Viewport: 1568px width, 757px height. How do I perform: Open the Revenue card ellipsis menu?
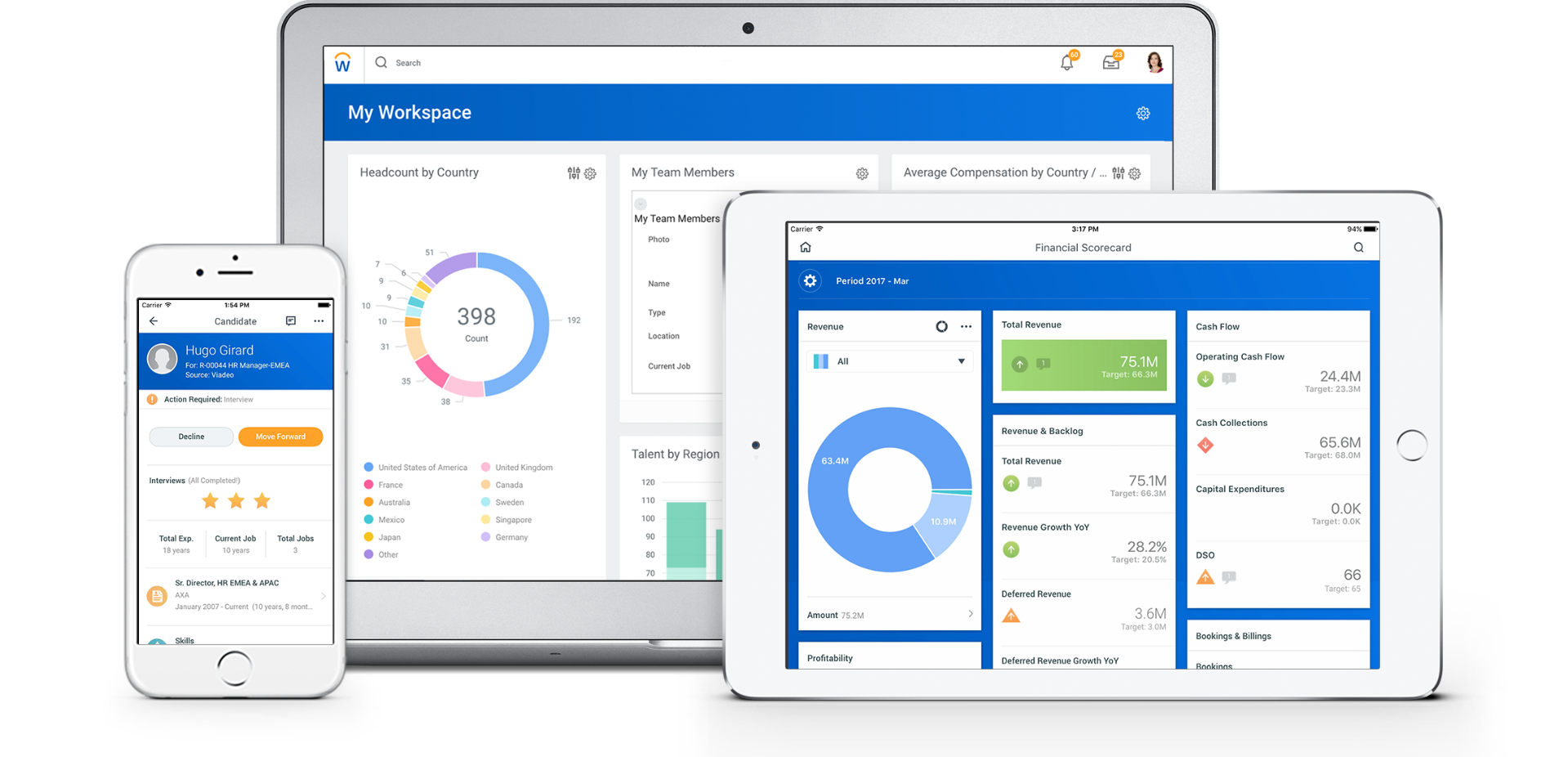tap(966, 326)
